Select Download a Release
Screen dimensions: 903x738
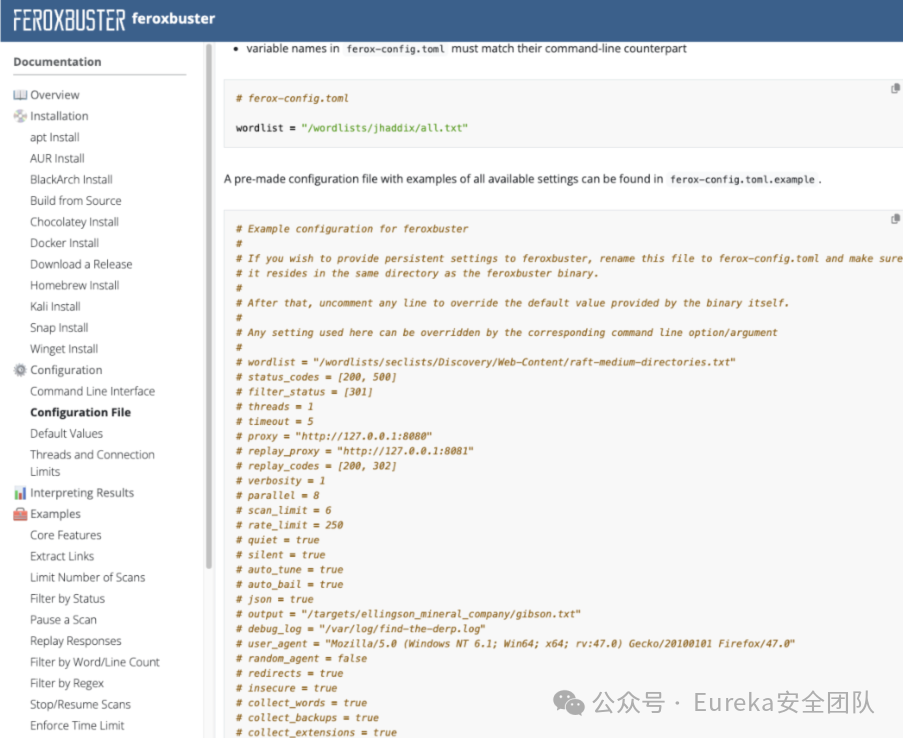(x=81, y=264)
